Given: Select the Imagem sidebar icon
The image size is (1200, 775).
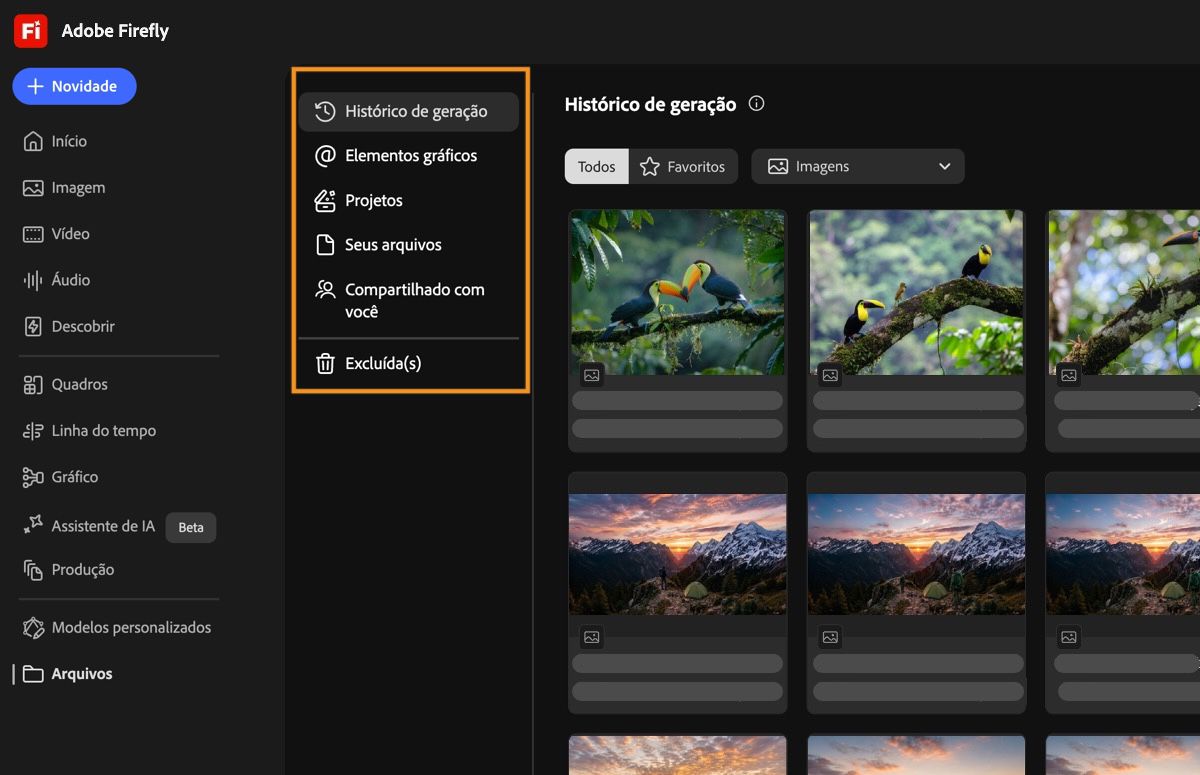Looking at the screenshot, I should point(33,188).
